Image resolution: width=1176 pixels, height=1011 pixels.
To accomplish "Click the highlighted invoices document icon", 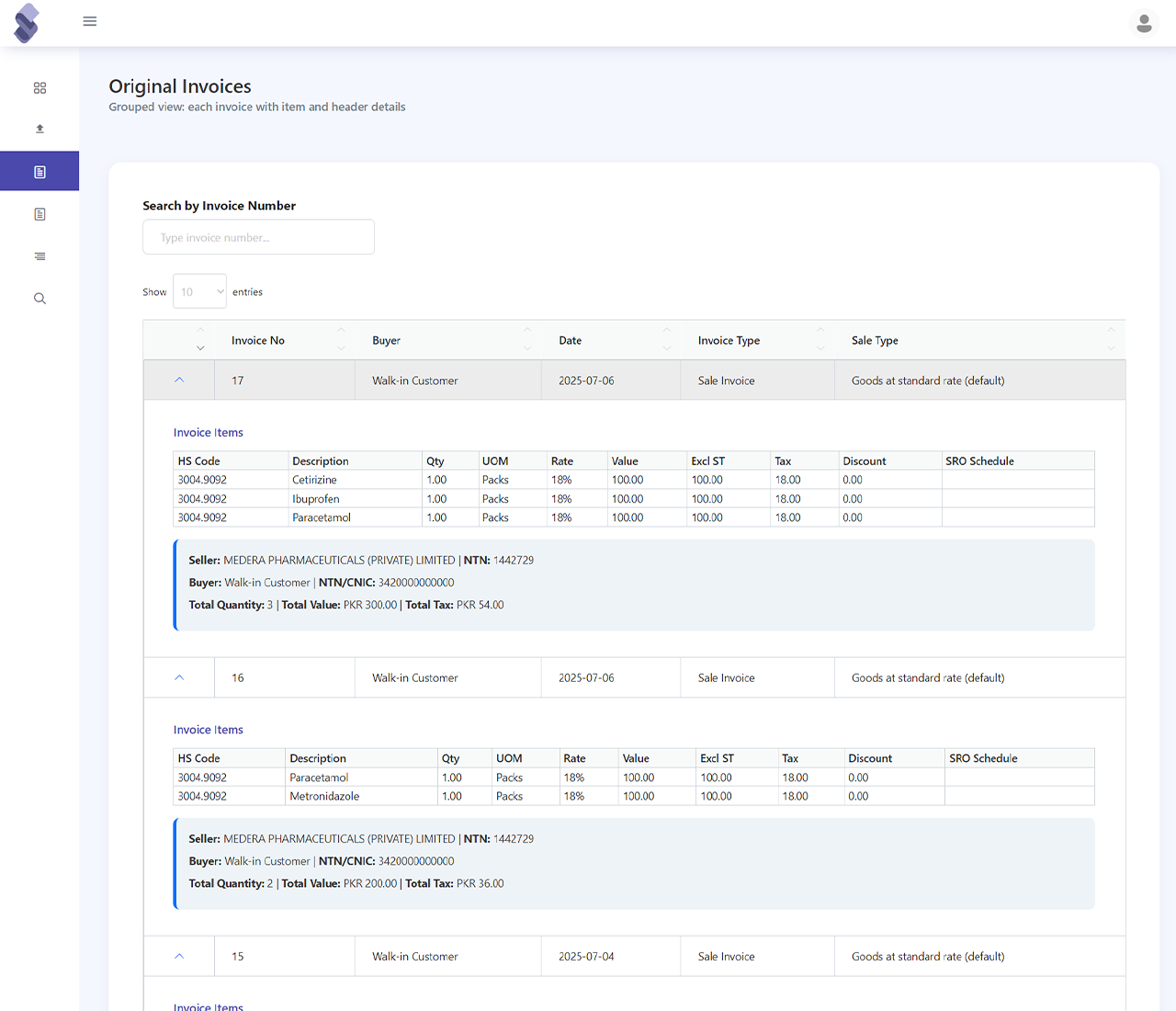I will pos(40,171).
